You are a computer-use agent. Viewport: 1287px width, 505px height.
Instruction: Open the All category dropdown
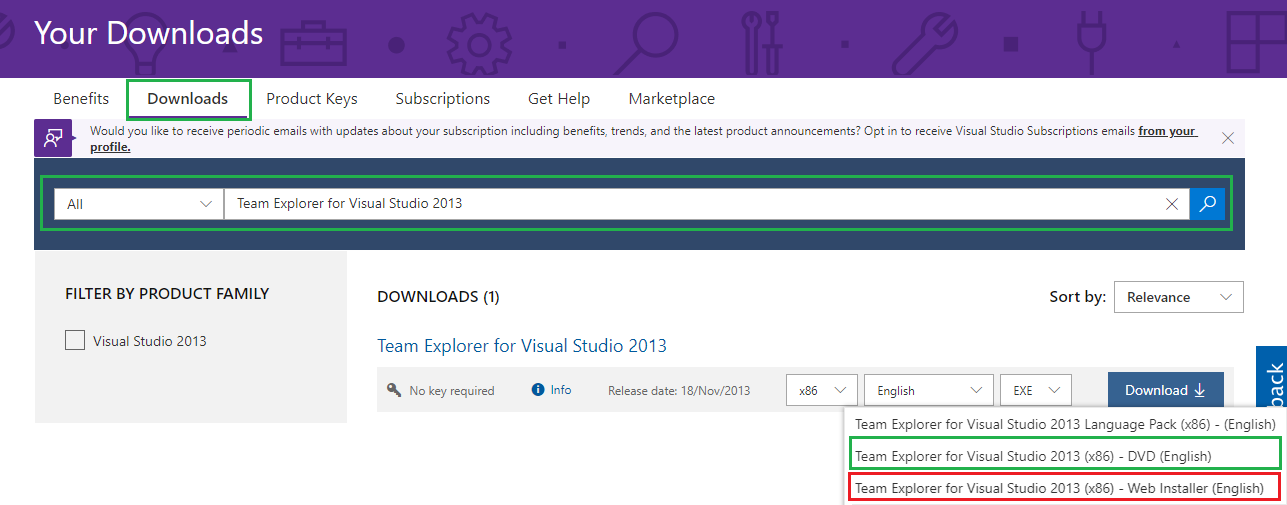[139, 204]
